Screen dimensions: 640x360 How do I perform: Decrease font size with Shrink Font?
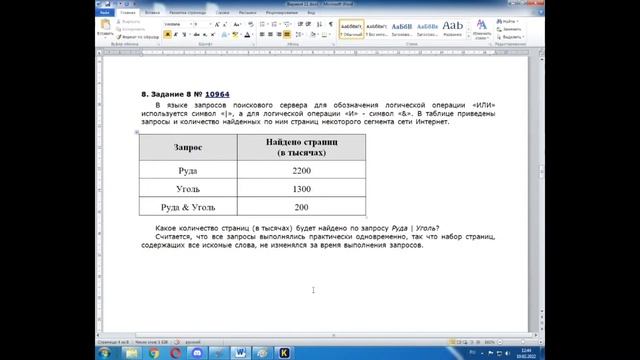click(225, 25)
